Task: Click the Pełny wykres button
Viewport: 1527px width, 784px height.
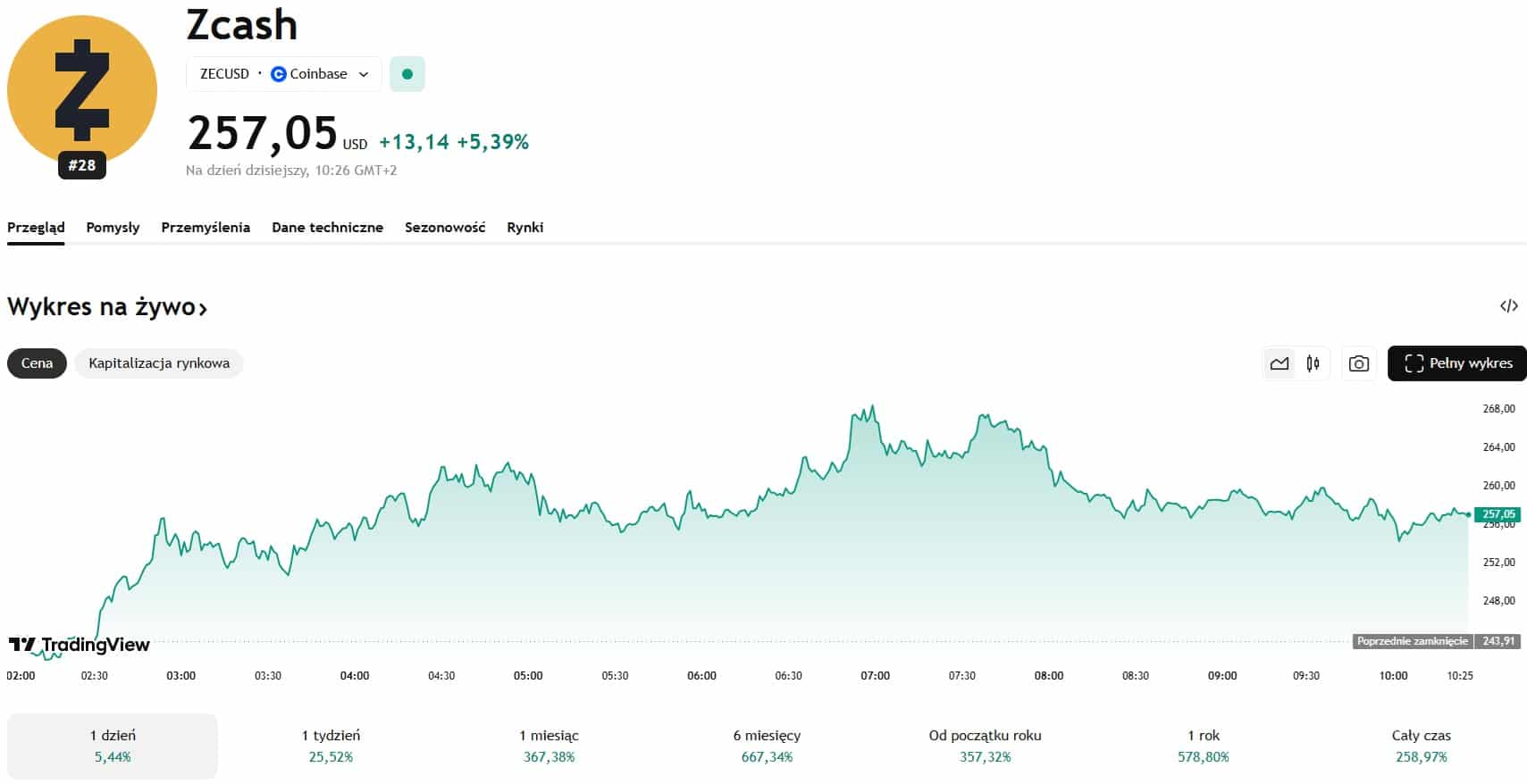Action: [x=1456, y=363]
